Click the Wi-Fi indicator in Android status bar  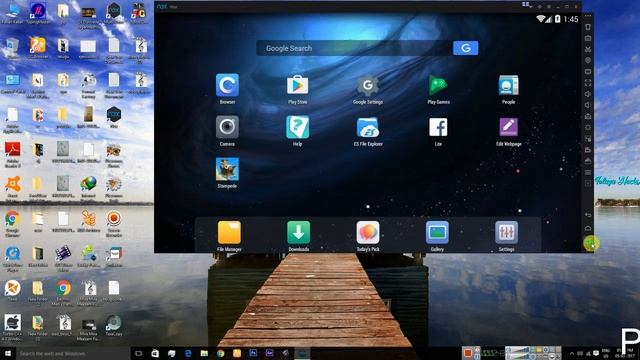tap(540, 19)
